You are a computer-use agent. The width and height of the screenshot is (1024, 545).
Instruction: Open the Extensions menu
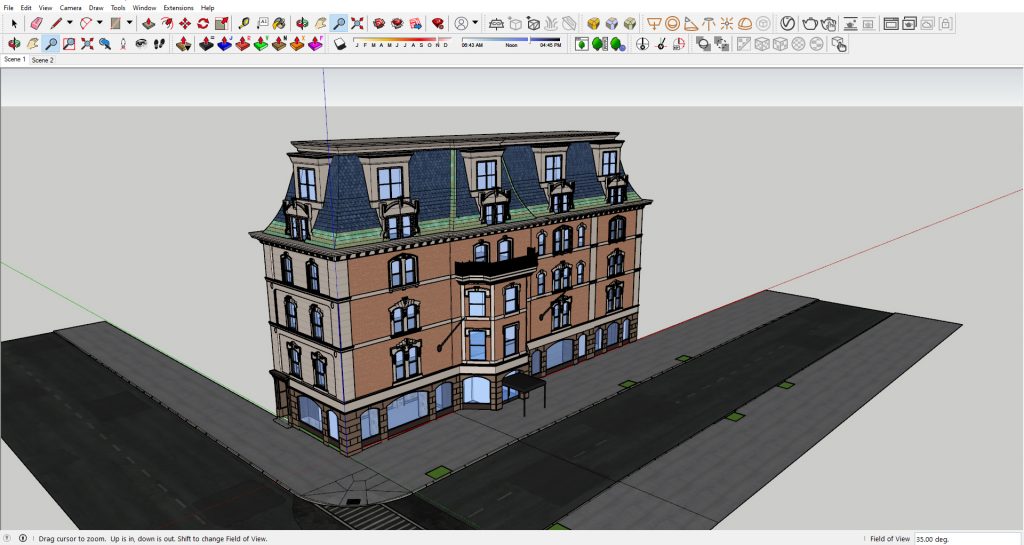click(178, 7)
